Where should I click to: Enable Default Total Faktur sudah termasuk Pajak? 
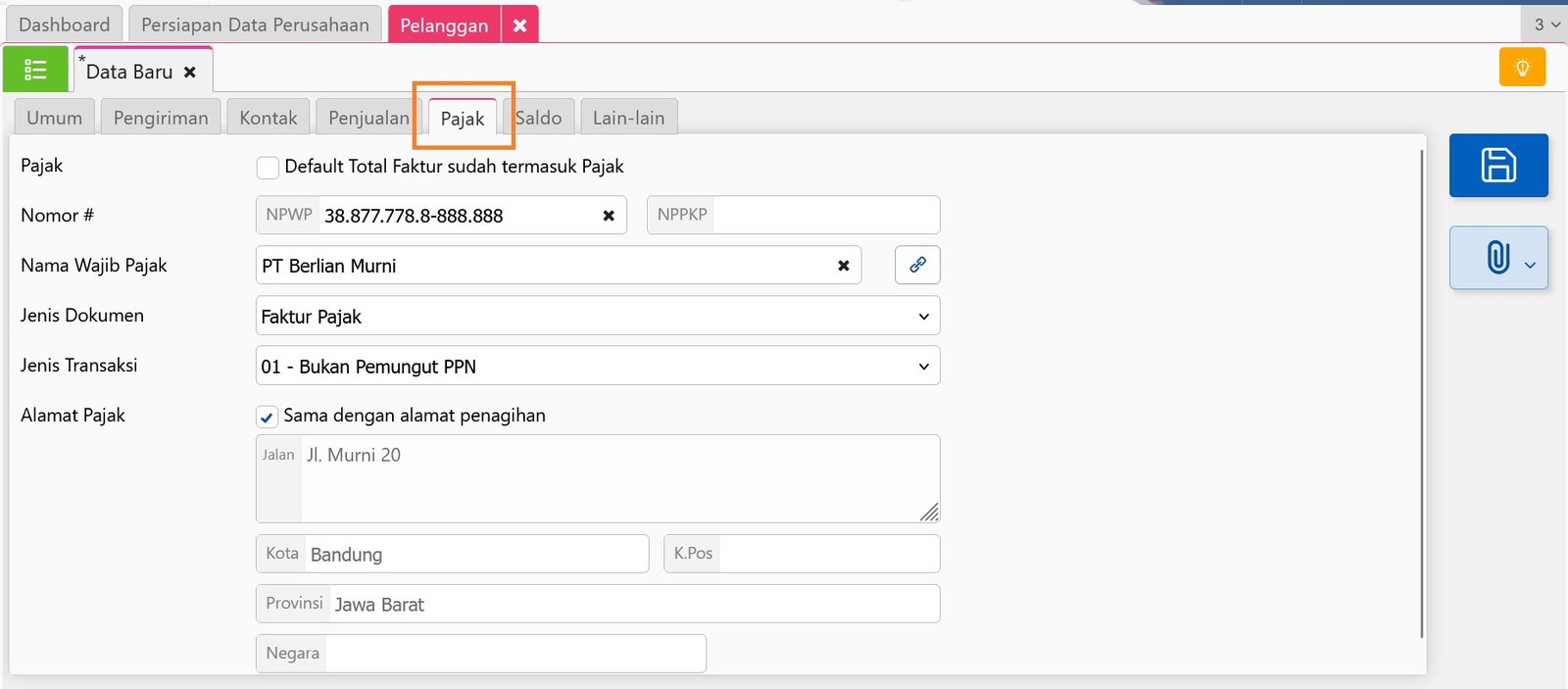[268, 168]
